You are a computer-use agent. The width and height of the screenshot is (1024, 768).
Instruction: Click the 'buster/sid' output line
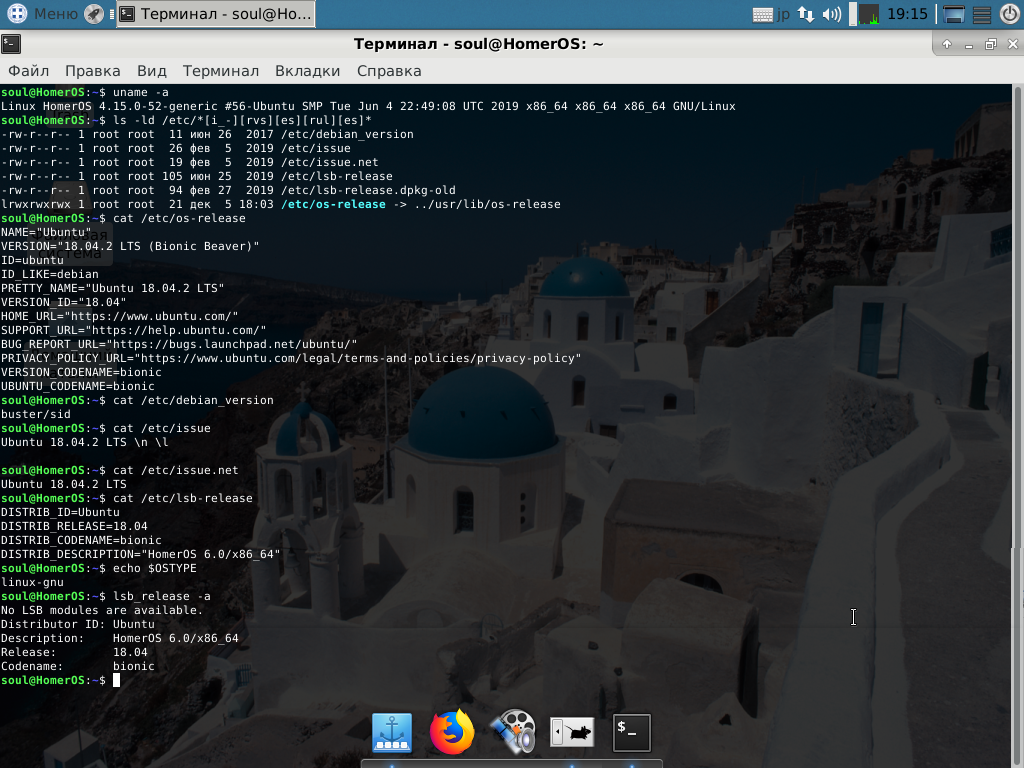pos(35,414)
